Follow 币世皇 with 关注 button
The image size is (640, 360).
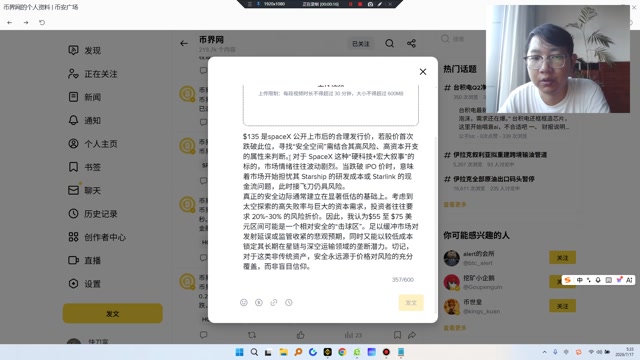(562, 306)
